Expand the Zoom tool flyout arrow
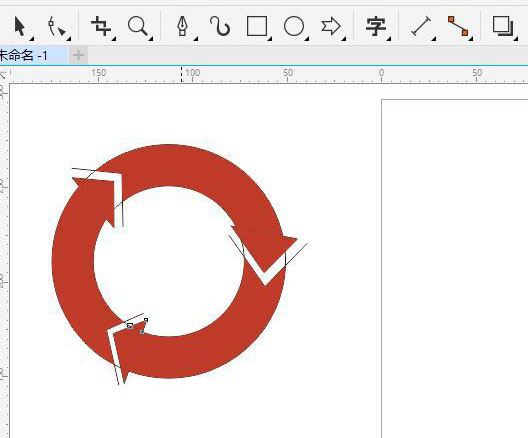The height and width of the screenshot is (438, 528). tap(151, 39)
